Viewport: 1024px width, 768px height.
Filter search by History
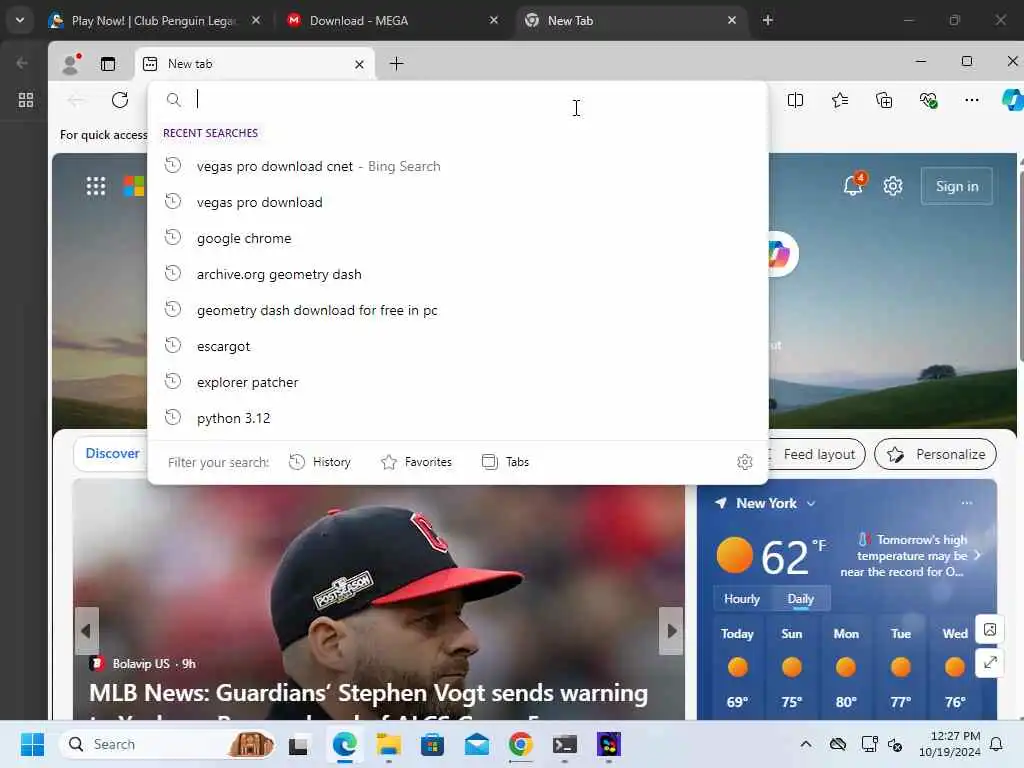[320, 462]
